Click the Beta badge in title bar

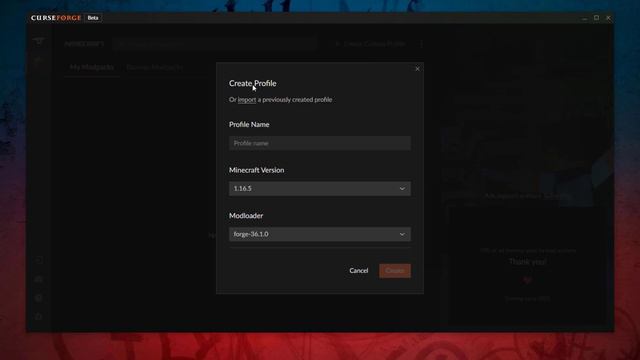[93, 18]
